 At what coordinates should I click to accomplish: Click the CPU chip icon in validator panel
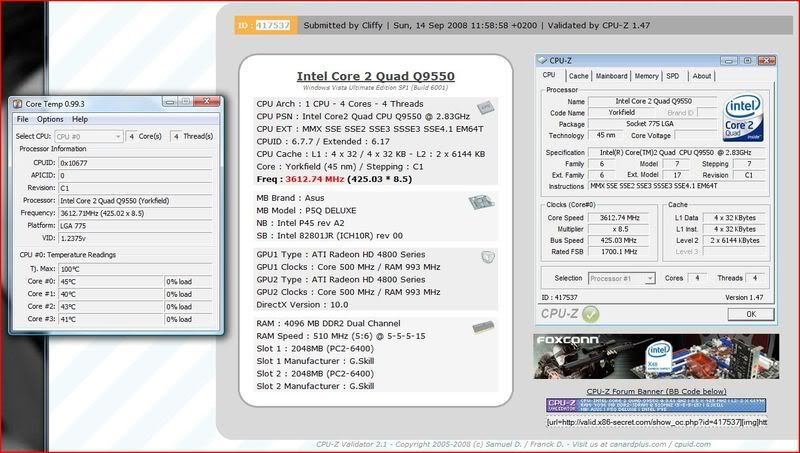(487, 108)
